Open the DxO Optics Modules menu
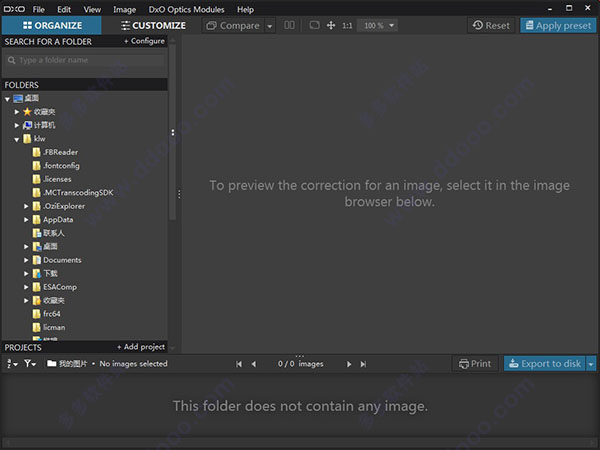This screenshot has height=450, width=600. click(186, 9)
